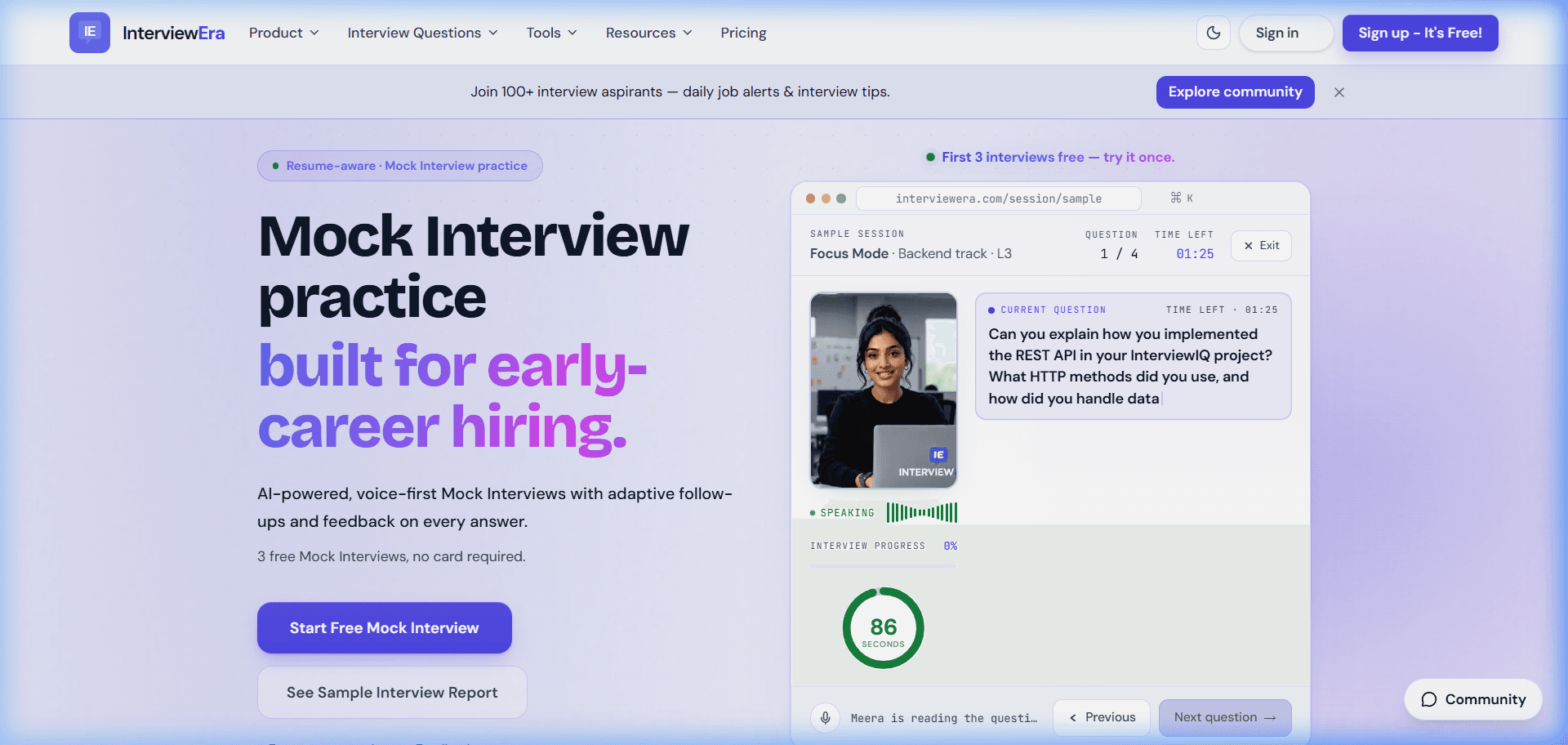The image size is (1568, 745).
Task: Expand the Product dropdown menu
Action: tap(283, 33)
